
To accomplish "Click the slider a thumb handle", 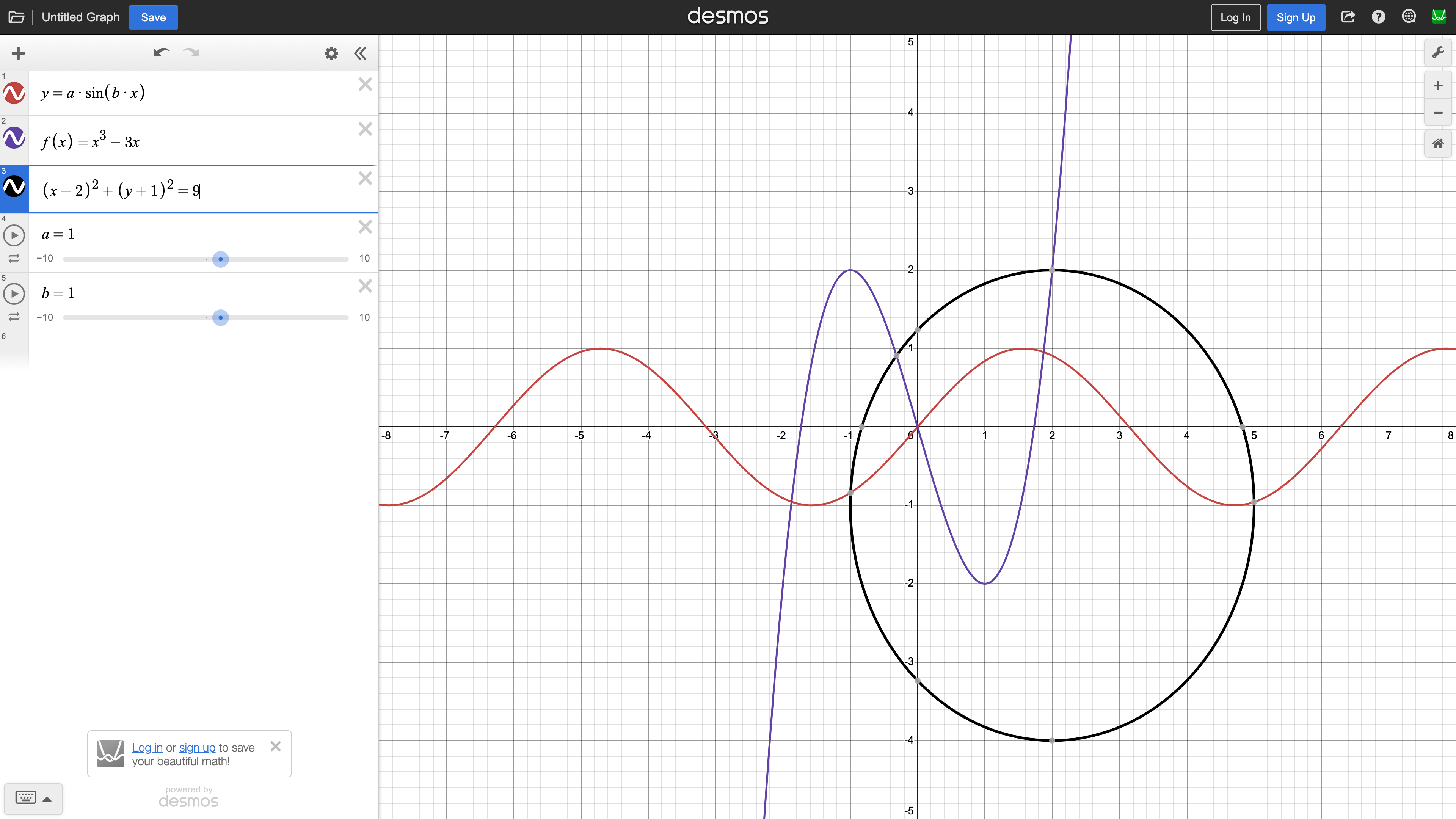I will coord(220,259).
